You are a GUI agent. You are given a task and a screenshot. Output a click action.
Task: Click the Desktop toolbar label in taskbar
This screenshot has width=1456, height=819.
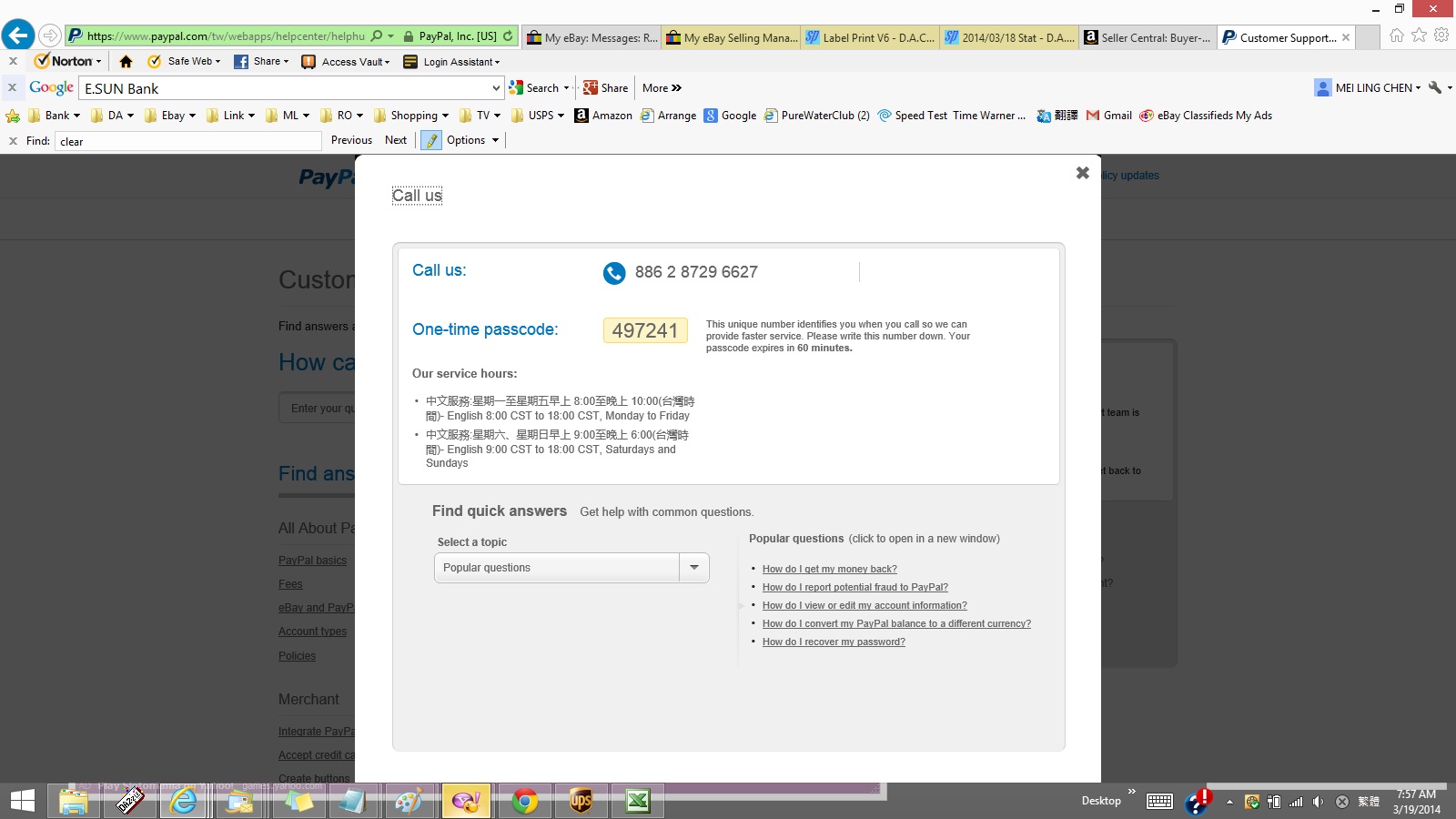pos(1101,801)
